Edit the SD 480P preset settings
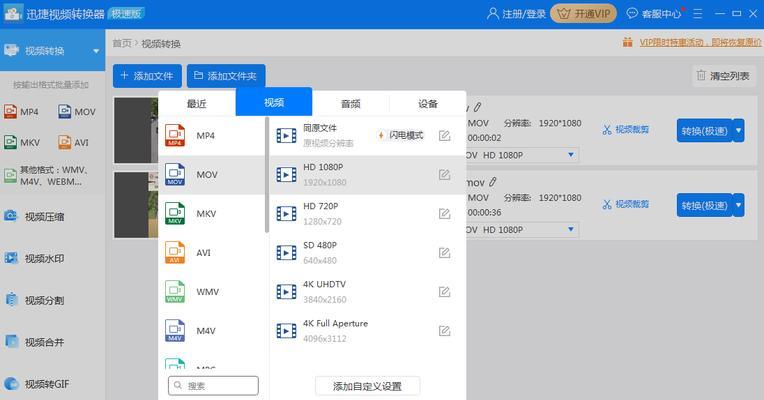764x400 pixels. pyautogui.click(x=444, y=252)
